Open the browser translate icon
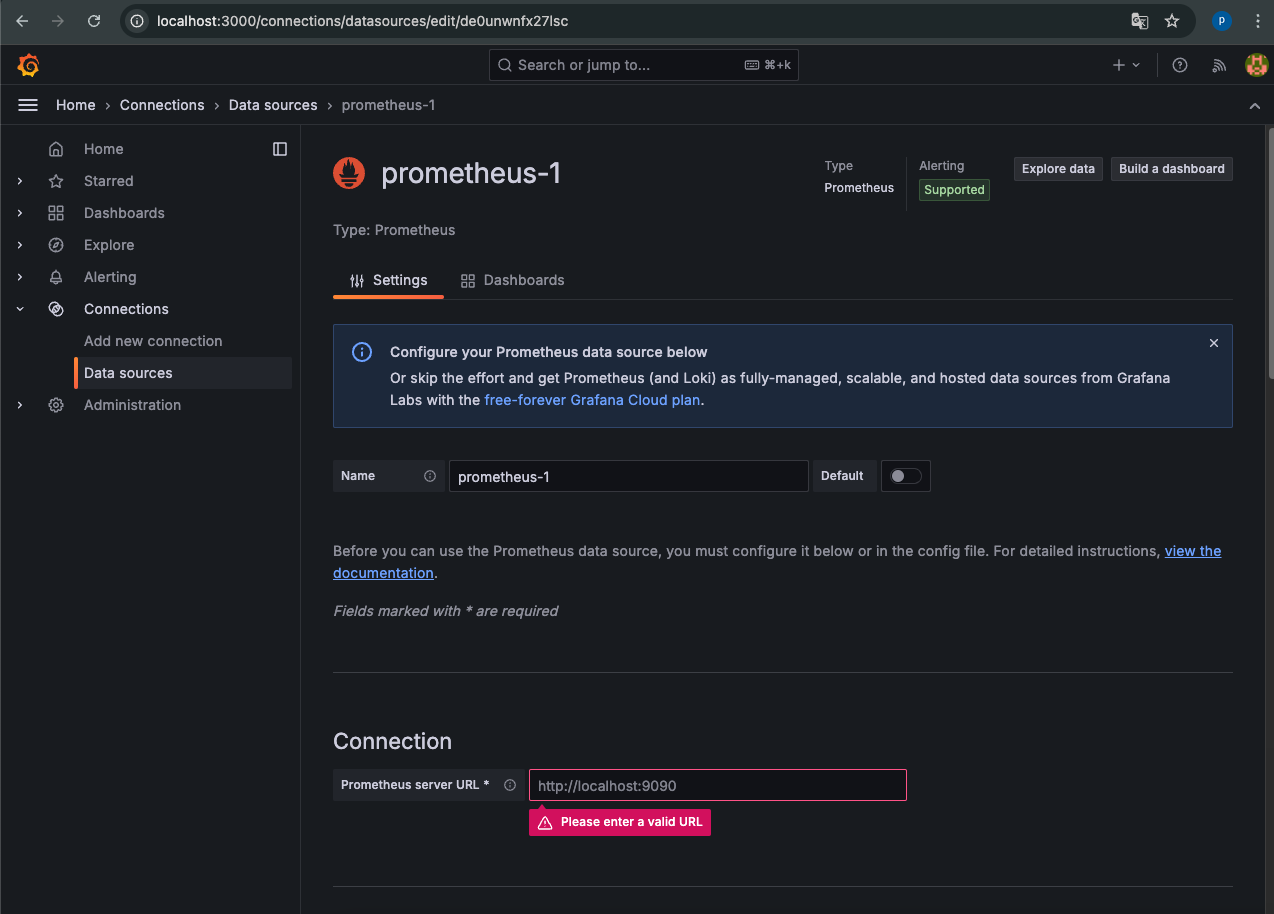This screenshot has height=914, width=1274. (x=1139, y=20)
